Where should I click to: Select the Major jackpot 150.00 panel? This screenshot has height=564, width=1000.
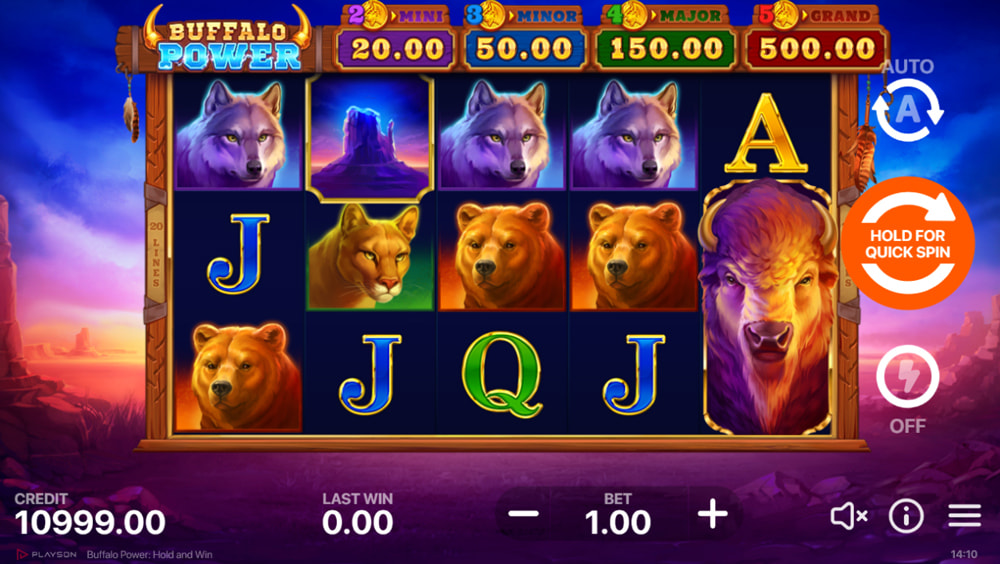(665, 38)
